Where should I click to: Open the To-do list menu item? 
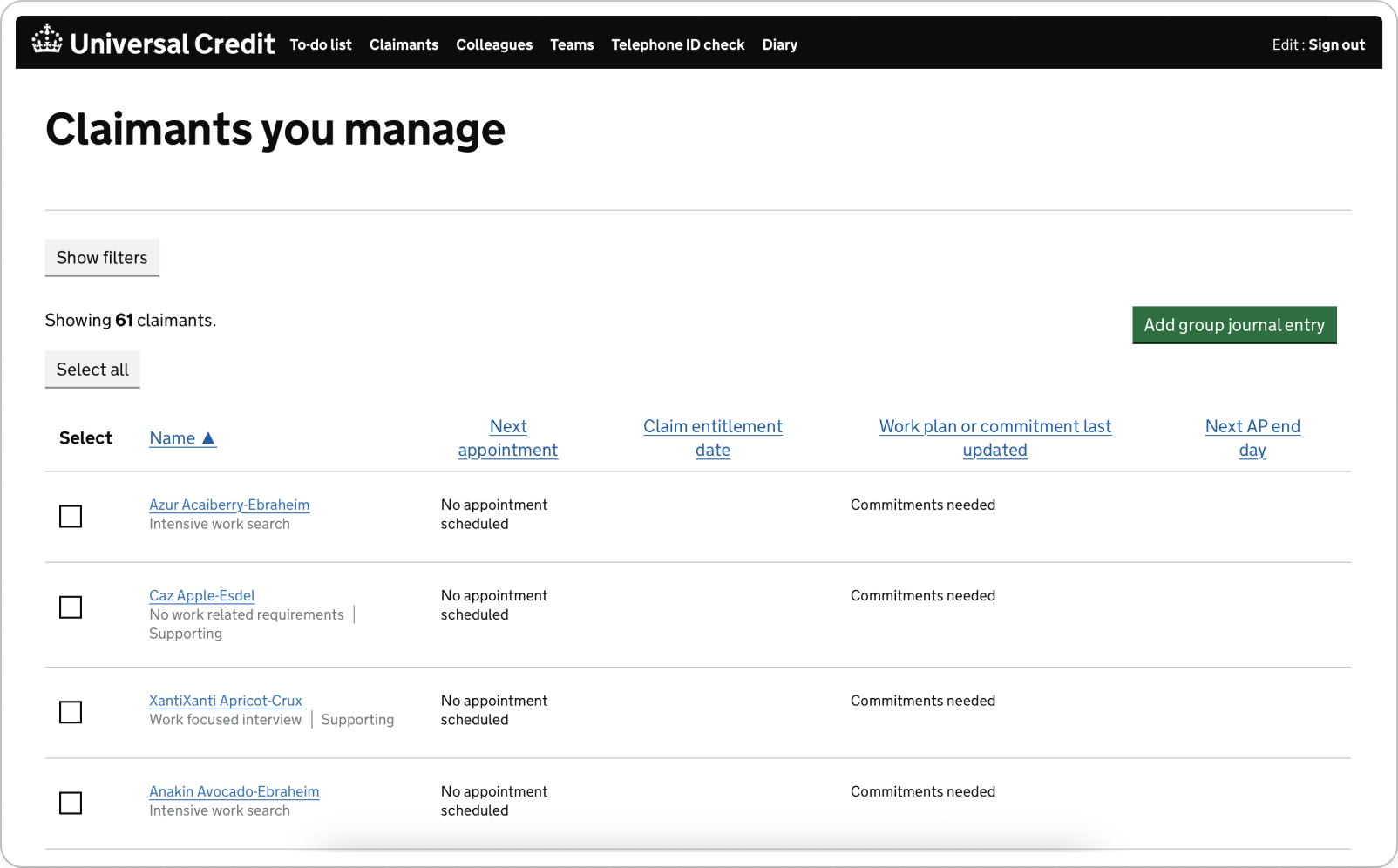321,44
